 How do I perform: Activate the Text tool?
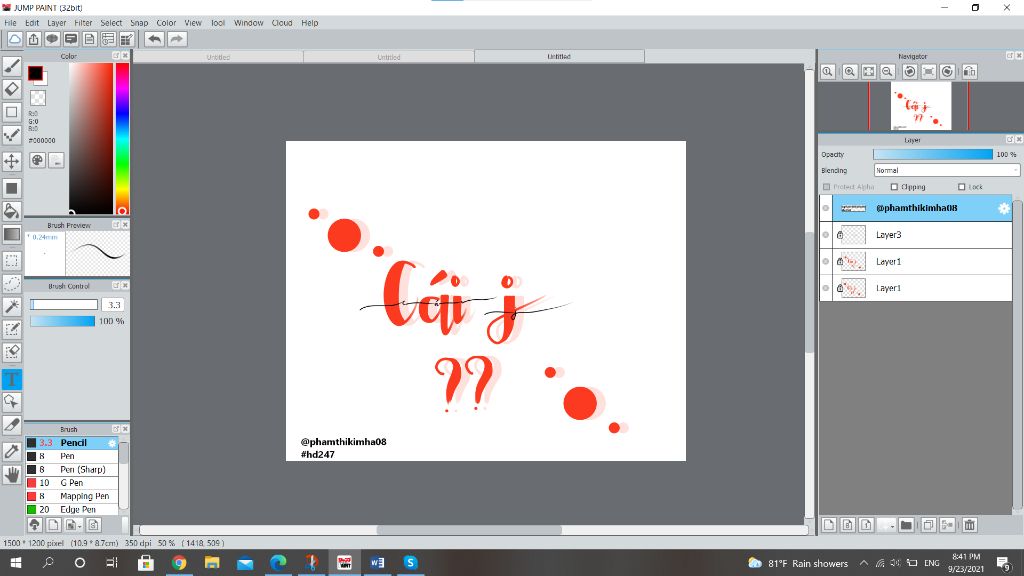(12, 379)
